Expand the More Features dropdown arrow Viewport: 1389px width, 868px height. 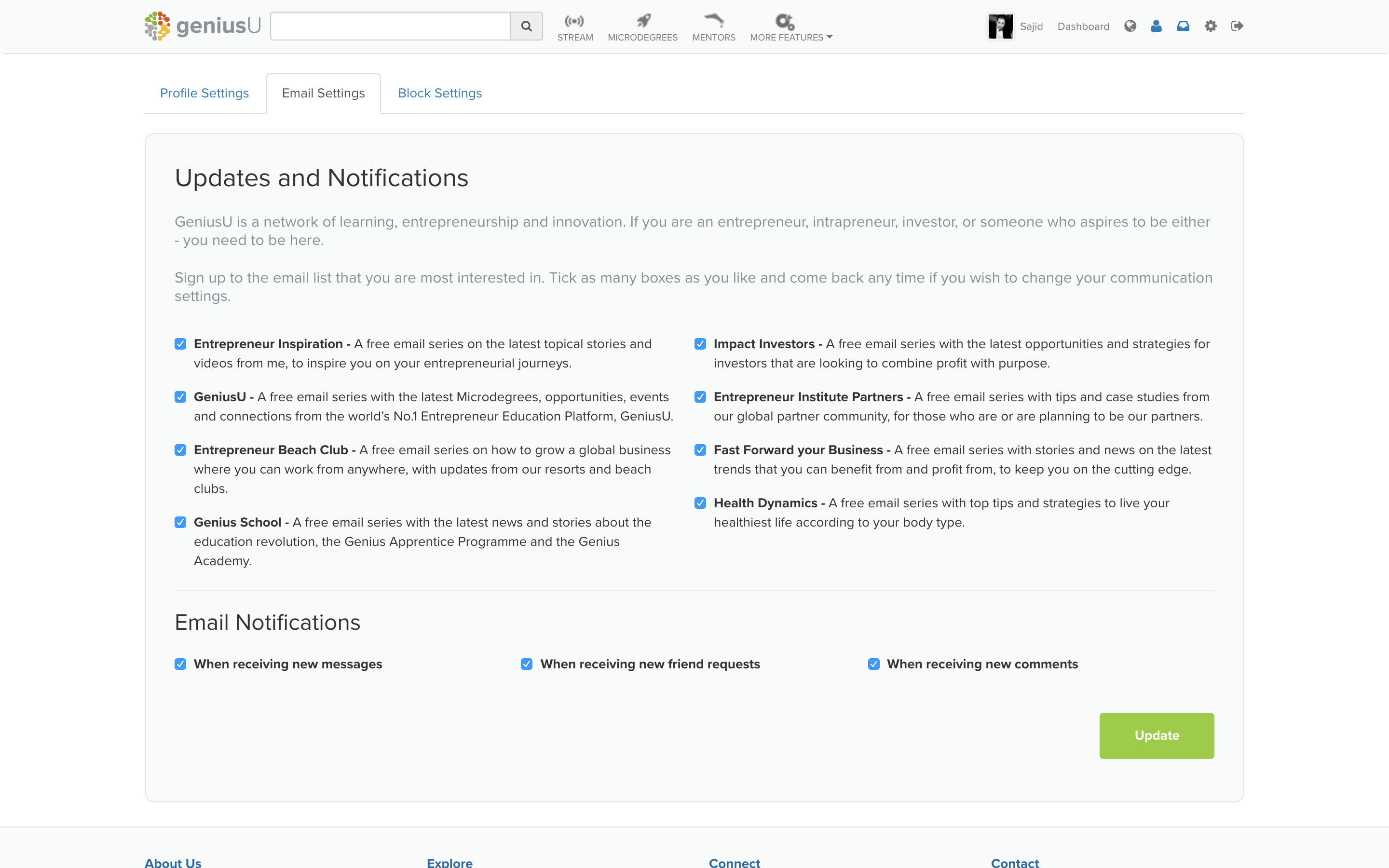[830, 37]
